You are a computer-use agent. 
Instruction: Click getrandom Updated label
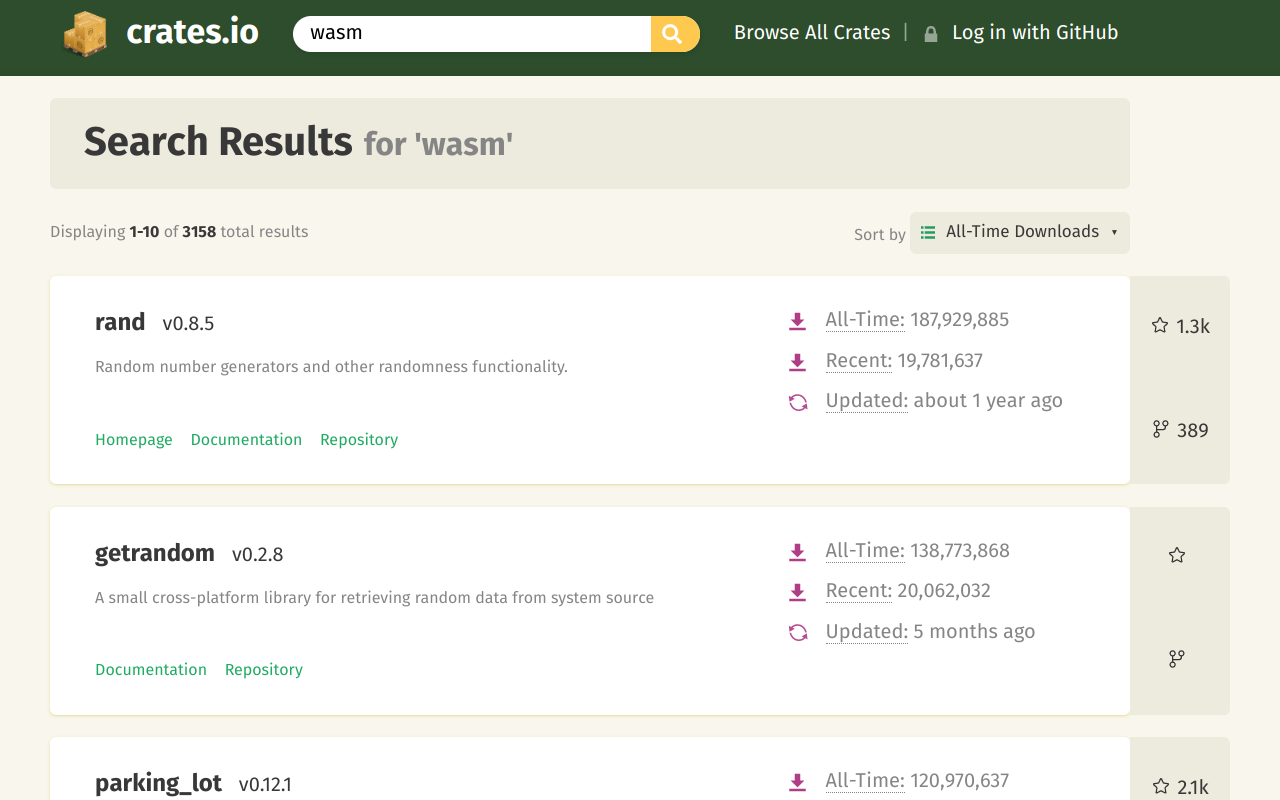click(x=867, y=632)
